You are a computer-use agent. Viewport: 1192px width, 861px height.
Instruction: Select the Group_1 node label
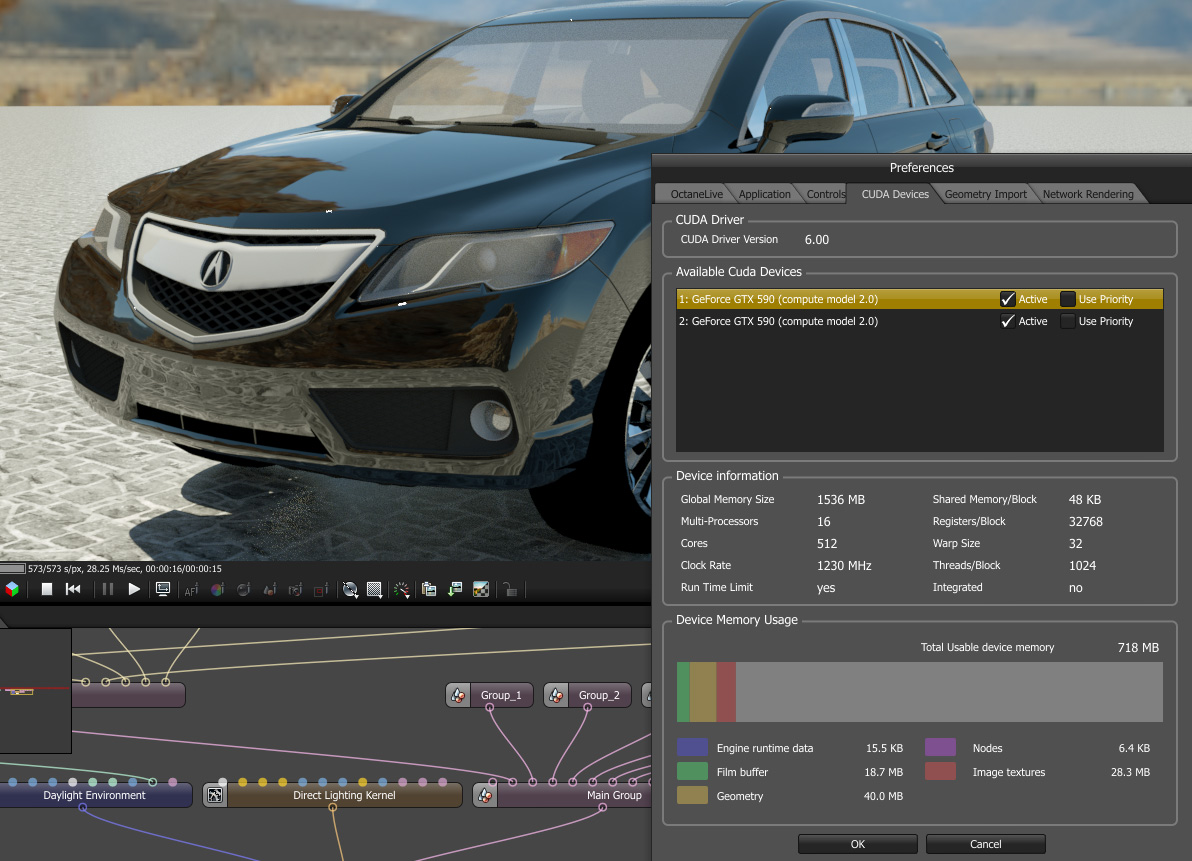[501, 695]
